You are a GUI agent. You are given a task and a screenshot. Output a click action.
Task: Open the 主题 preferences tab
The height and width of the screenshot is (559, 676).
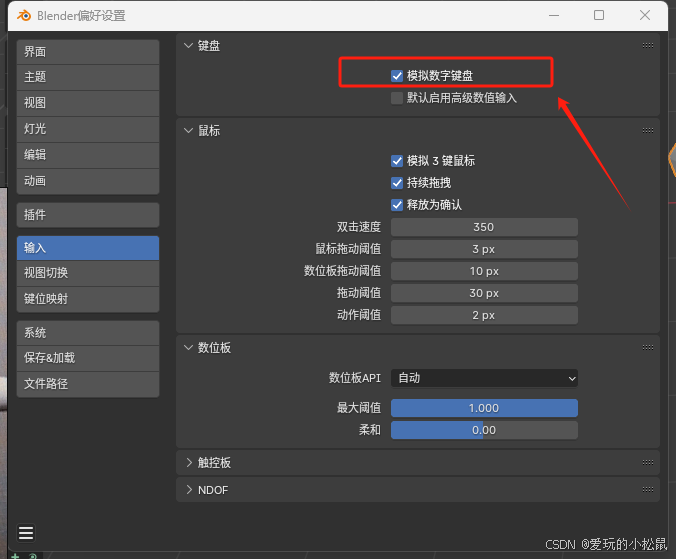tap(88, 78)
